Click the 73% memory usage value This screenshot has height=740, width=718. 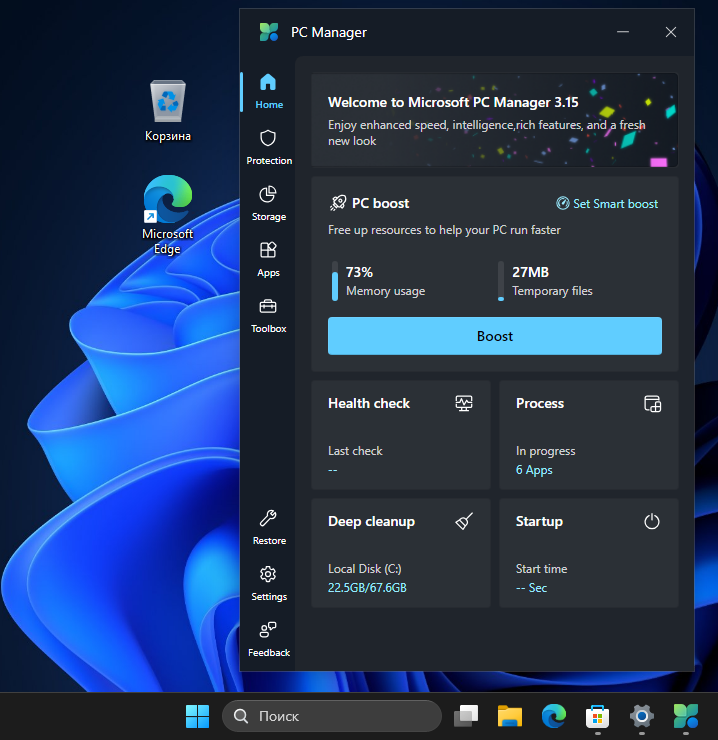359,272
